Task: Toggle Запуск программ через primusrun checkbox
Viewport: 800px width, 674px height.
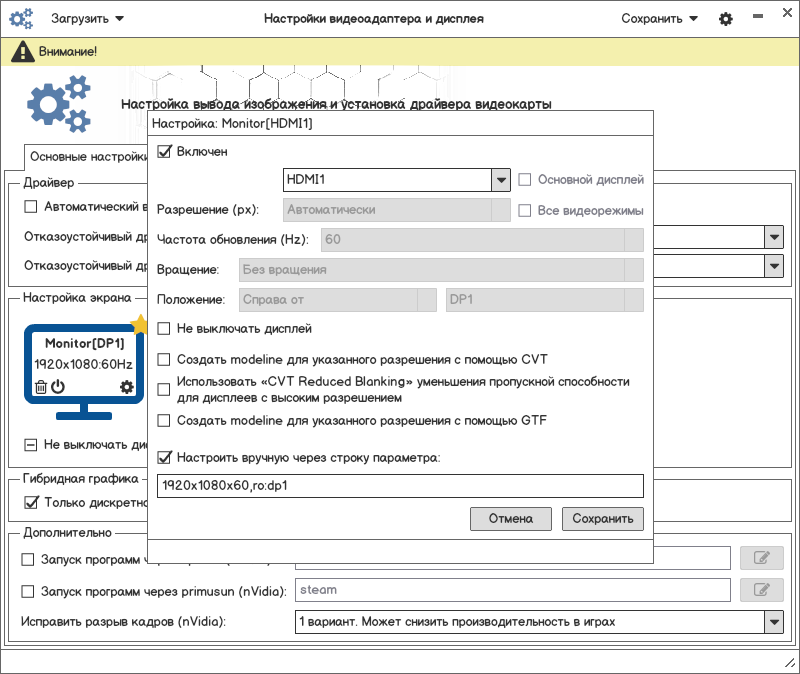Action: pos(28,591)
